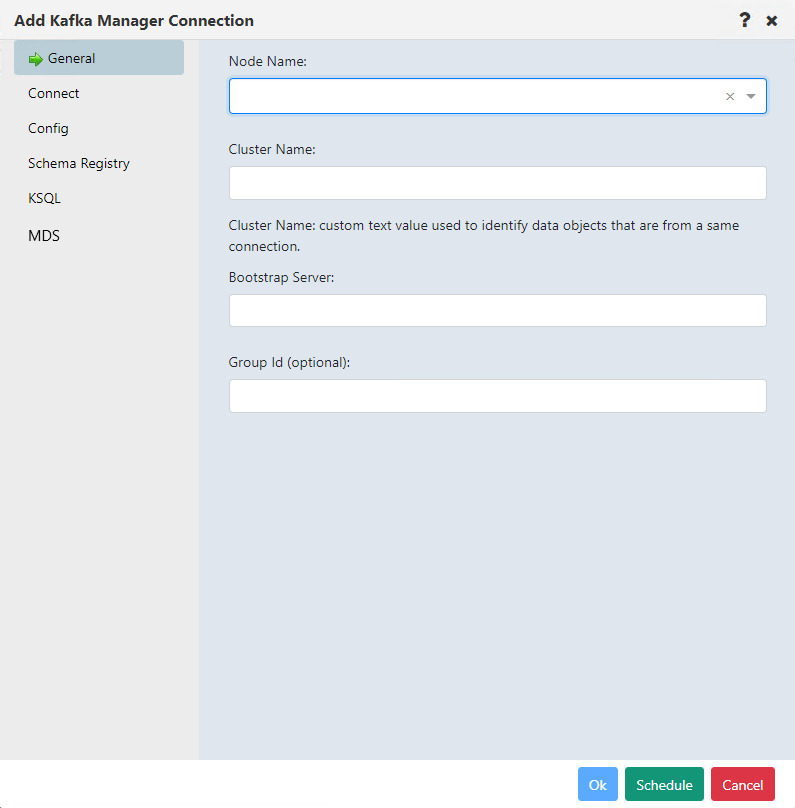
Task: Open the help question mark icon
Action: (745, 20)
